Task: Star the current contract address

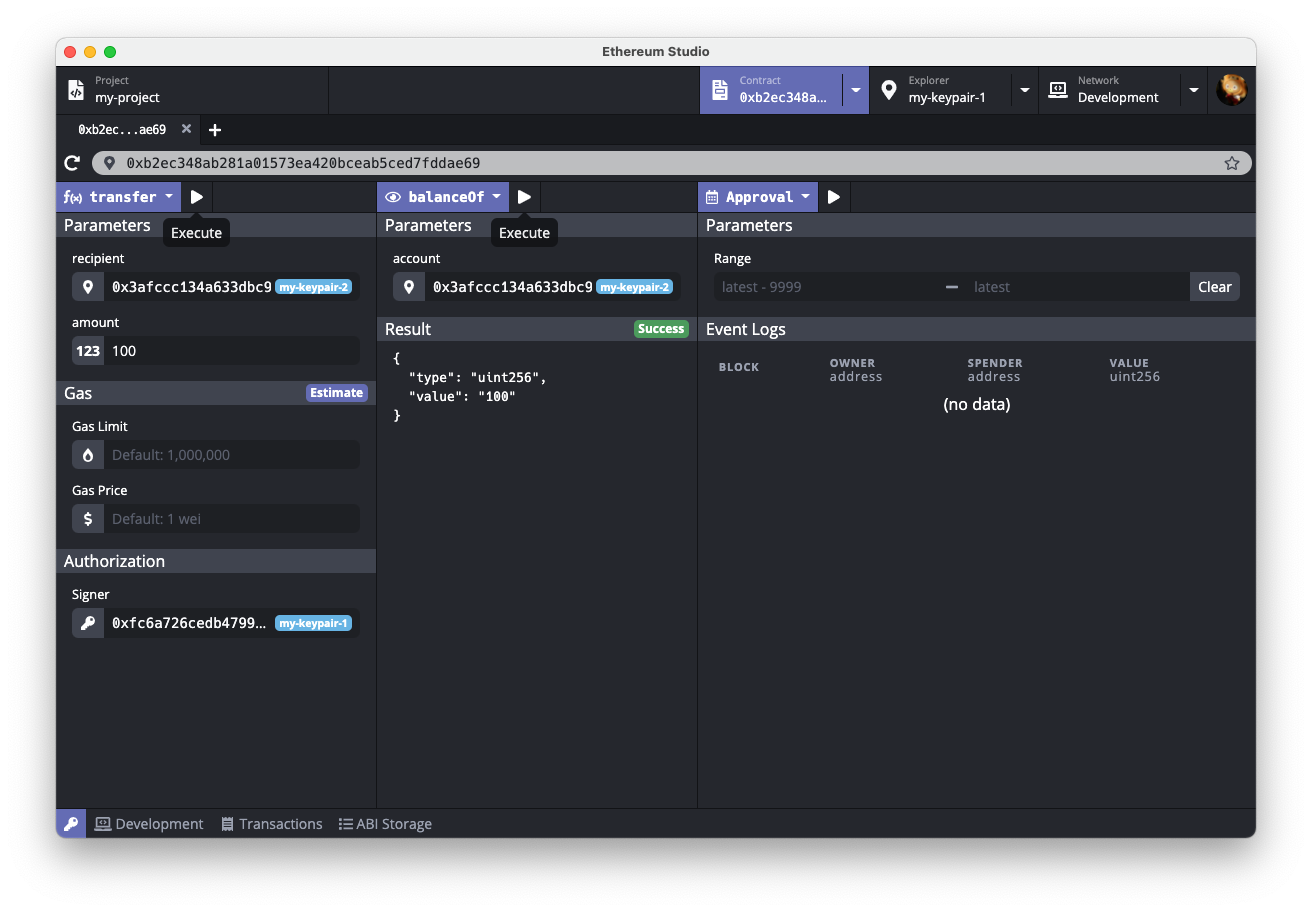Action: (1232, 163)
